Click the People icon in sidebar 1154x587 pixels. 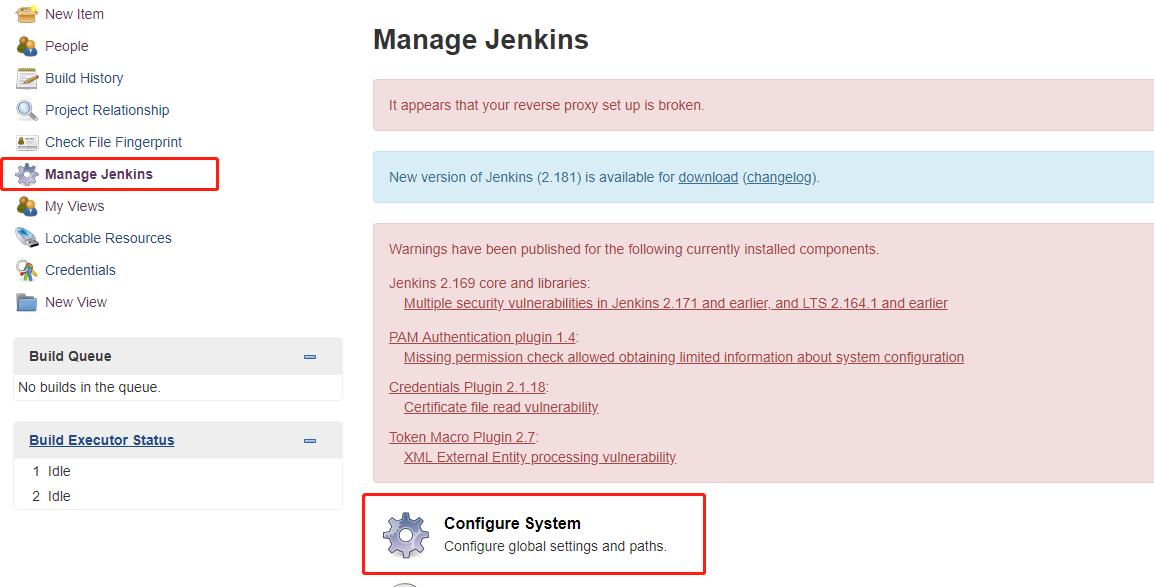tap(26, 46)
